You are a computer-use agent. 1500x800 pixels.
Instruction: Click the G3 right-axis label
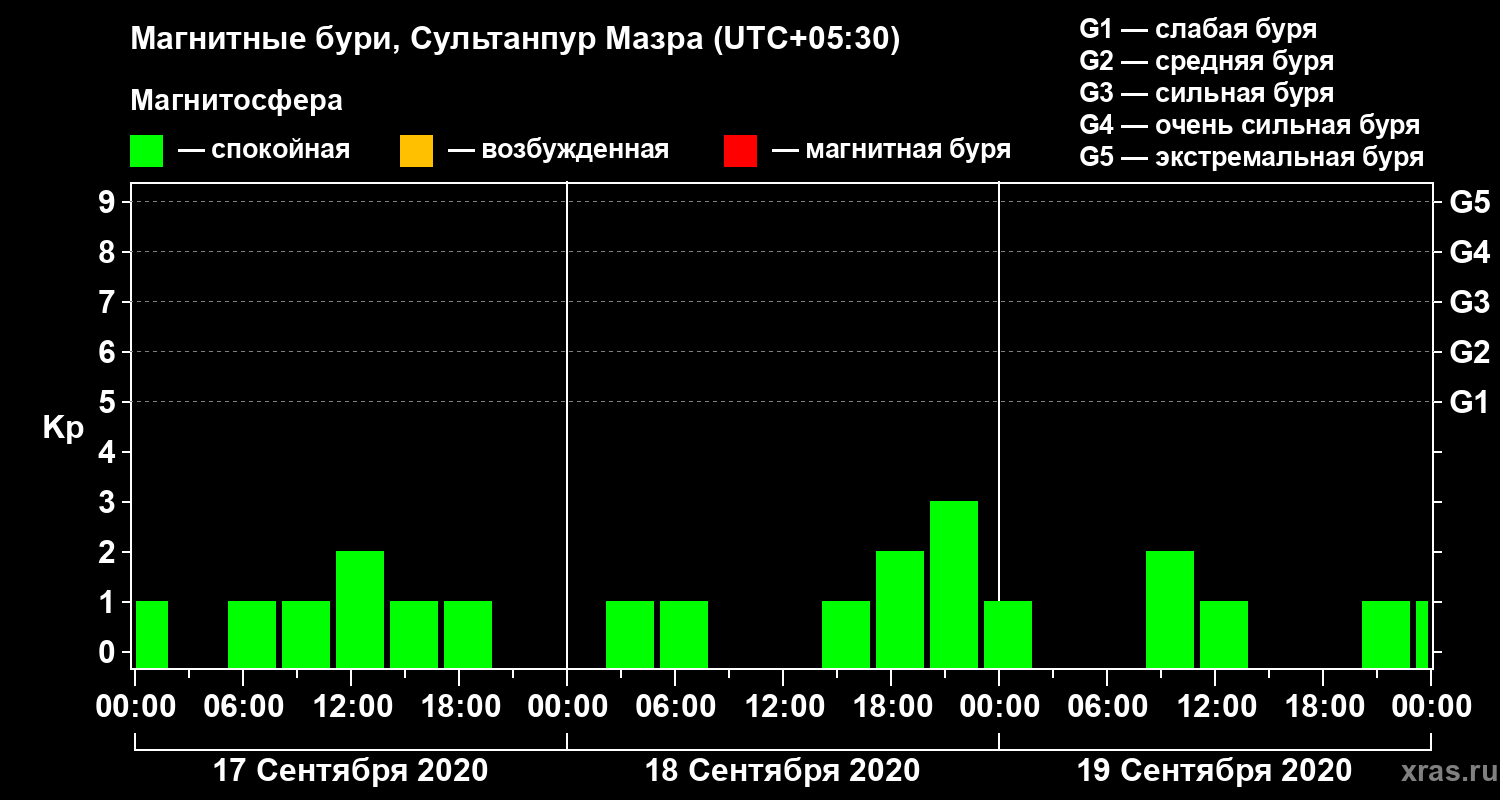(1469, 302)
